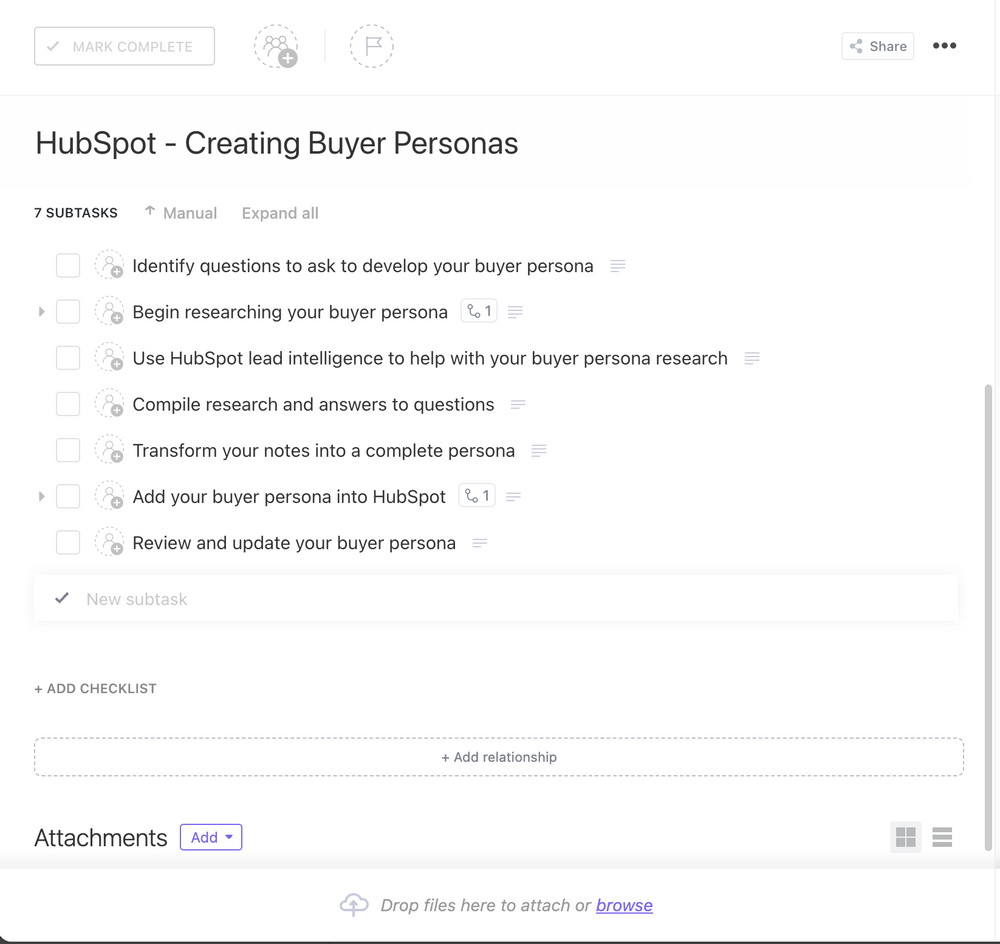Check off 'Compile research and answers' subtask
This screenshot has height=944, width=1000.
coord(67,403)
